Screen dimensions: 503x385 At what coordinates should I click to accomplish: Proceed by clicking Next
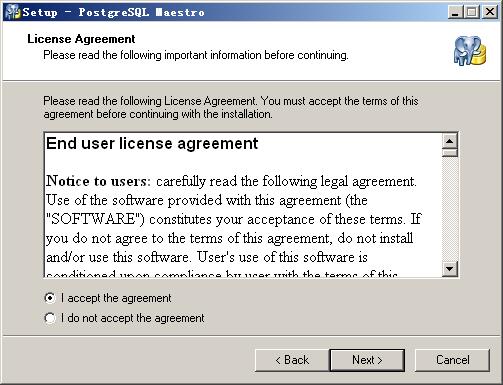(367, 360)
